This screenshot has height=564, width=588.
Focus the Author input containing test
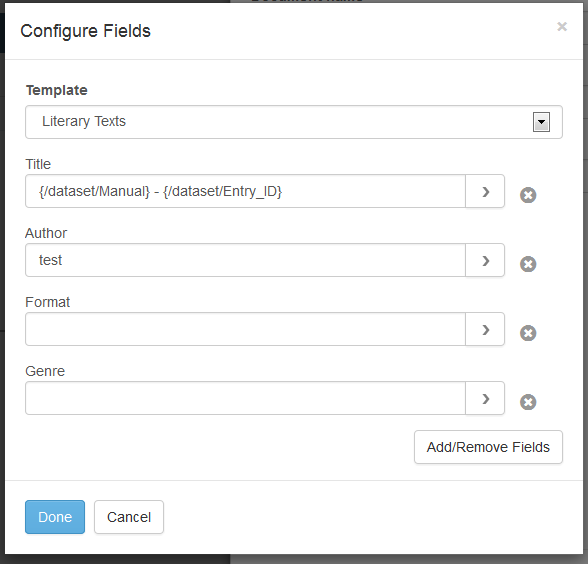246,260
